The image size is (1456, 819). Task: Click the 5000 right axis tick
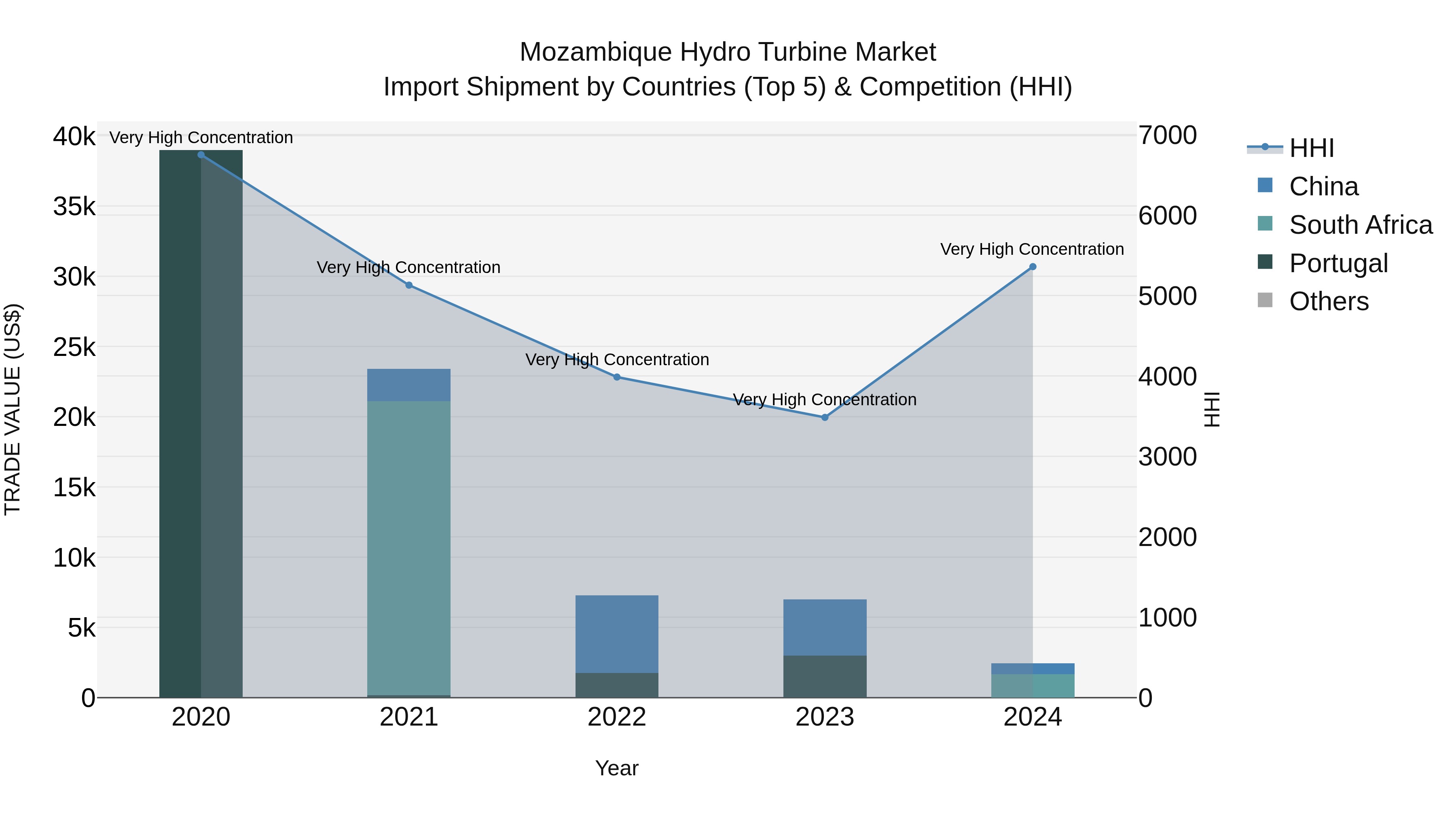coord(1168,296)
